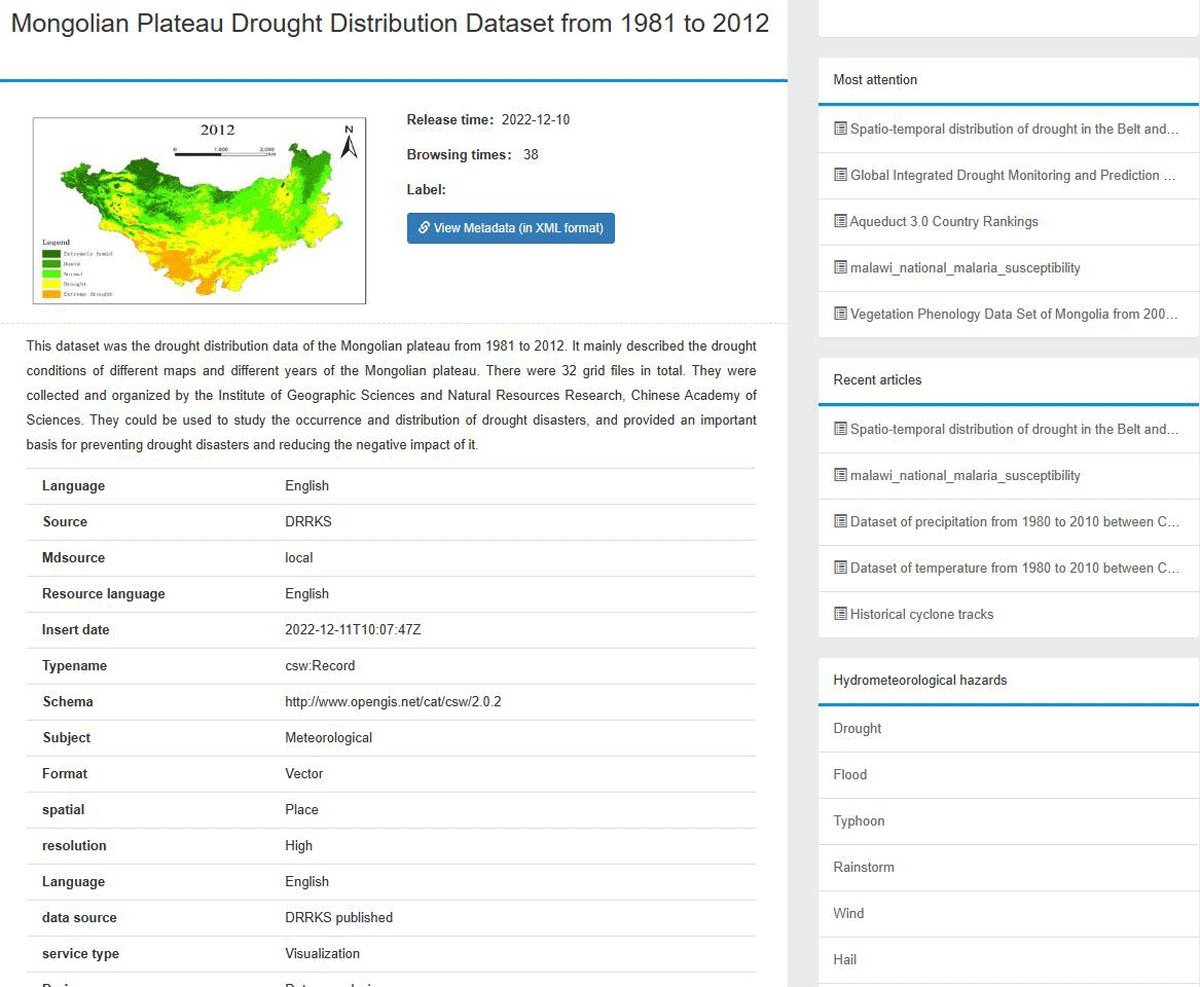Click the link icon on the View Metadata button

[x=423, y=228]
